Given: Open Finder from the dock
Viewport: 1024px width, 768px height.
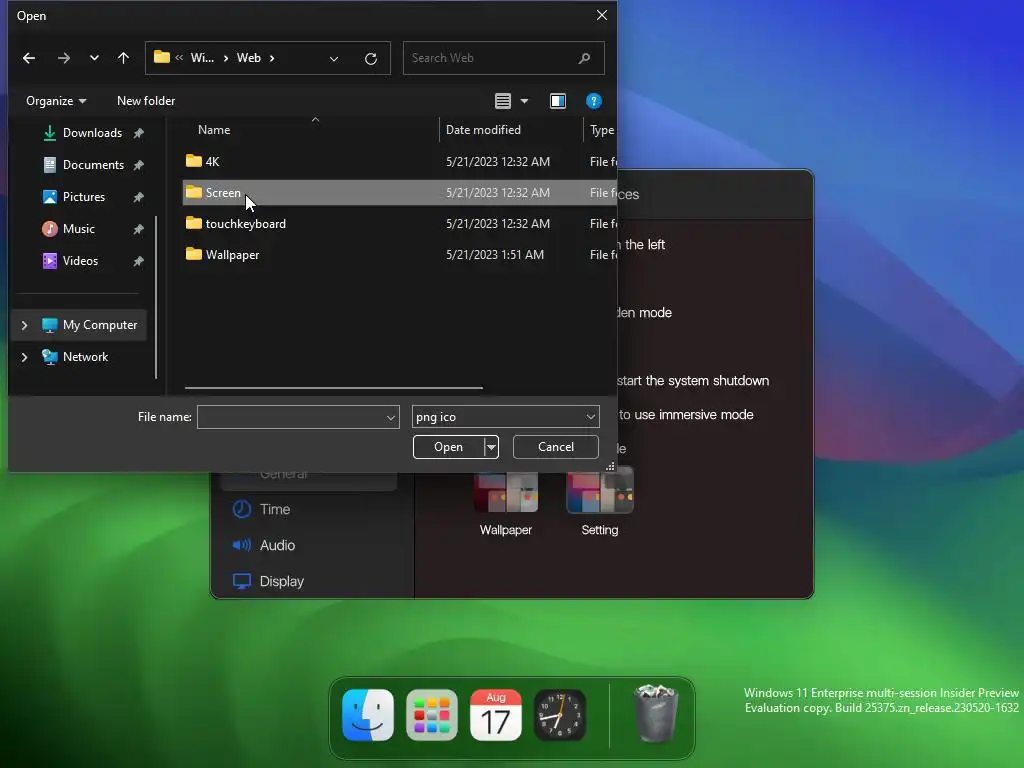Looking at the screenshot, I should tap(368, 715).
